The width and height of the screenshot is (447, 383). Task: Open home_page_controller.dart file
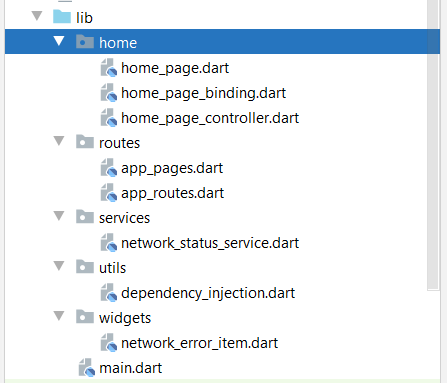pos(210,118)
